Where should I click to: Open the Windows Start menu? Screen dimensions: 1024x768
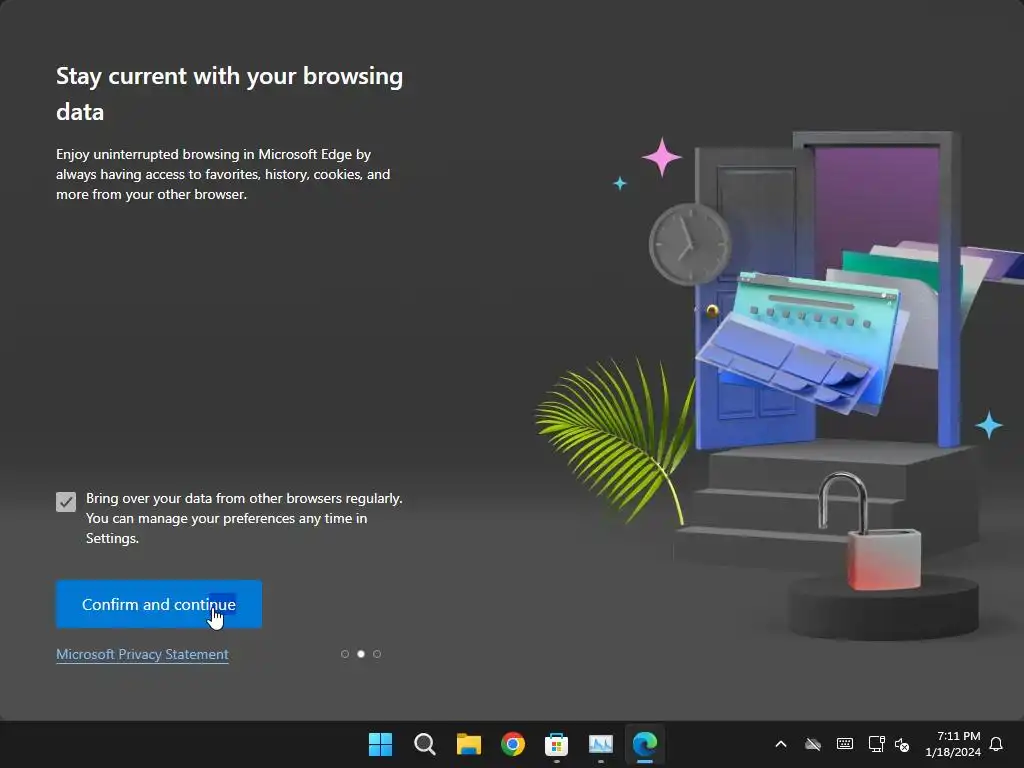tap(380, 744)
